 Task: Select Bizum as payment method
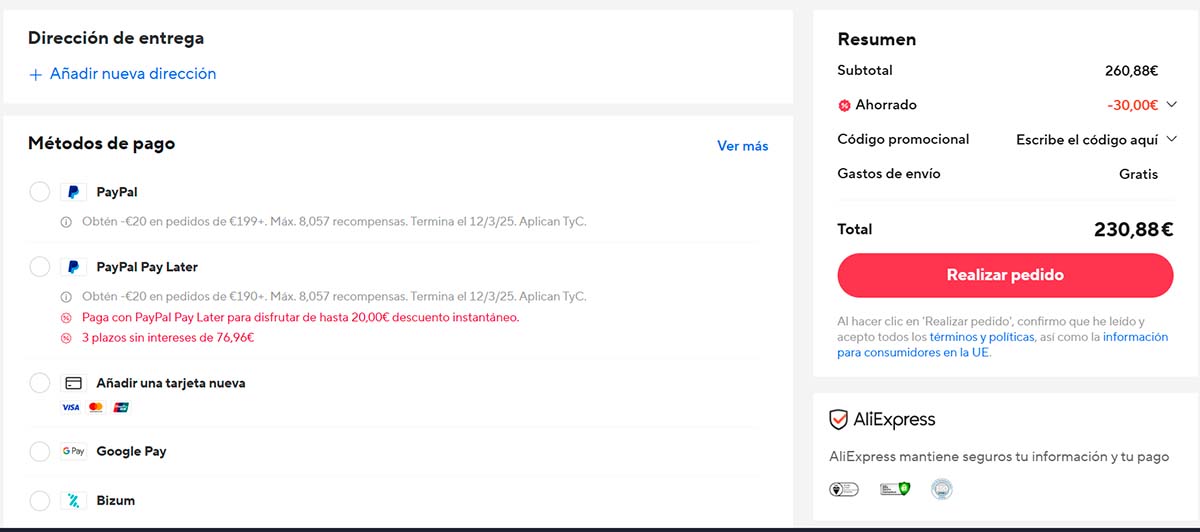point(40,500)
